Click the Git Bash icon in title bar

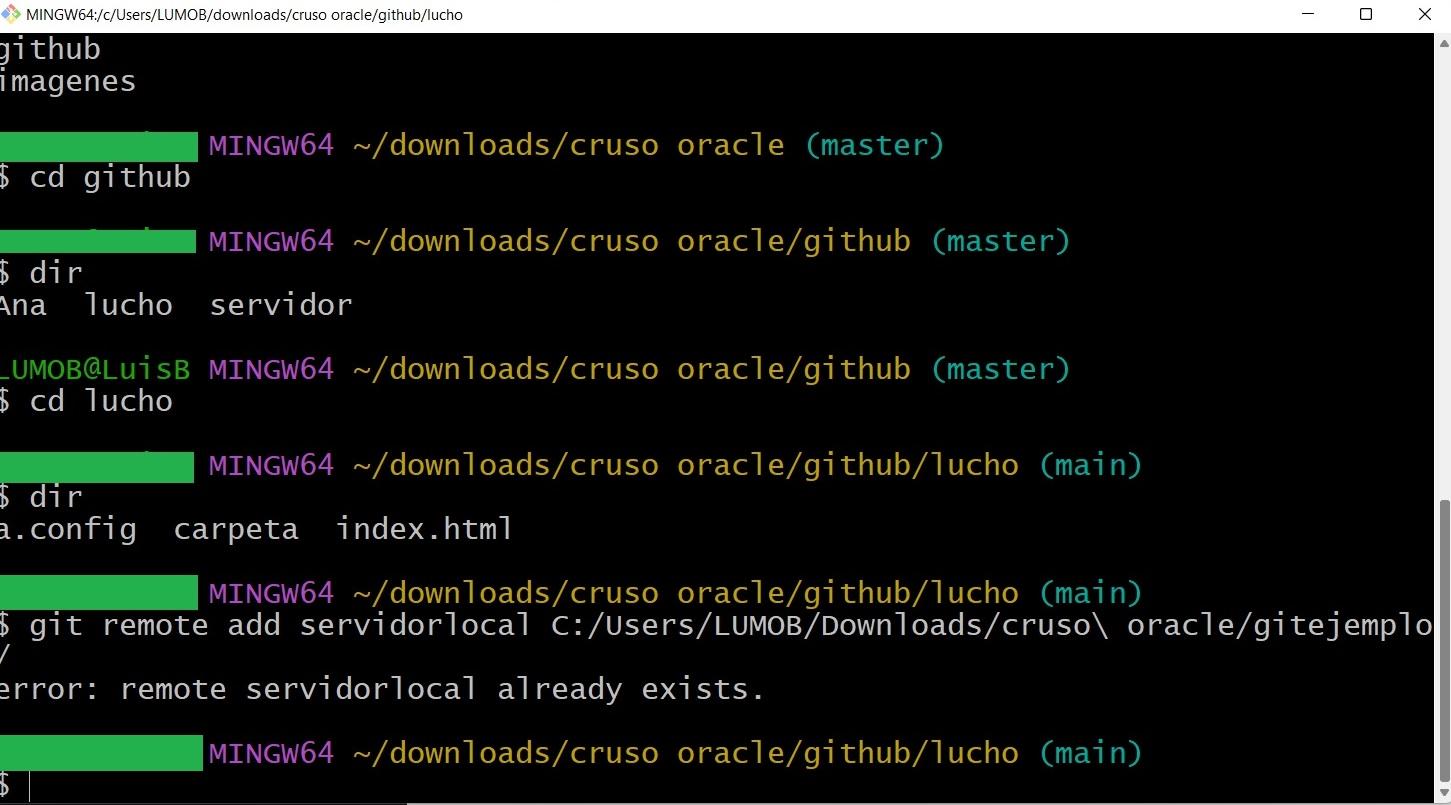tap(11, 14)
